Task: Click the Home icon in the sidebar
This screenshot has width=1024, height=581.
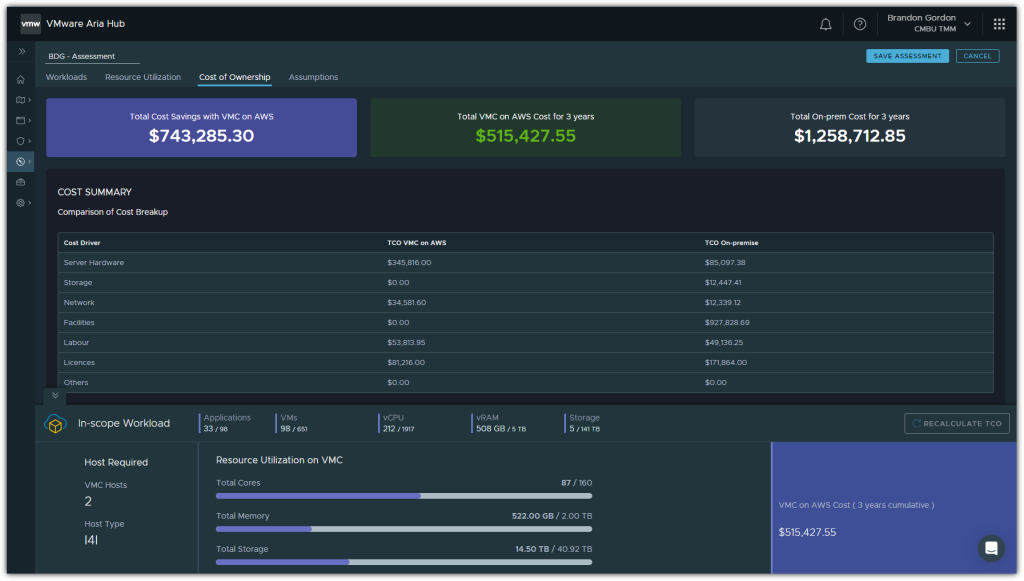Action: (21, 79)
